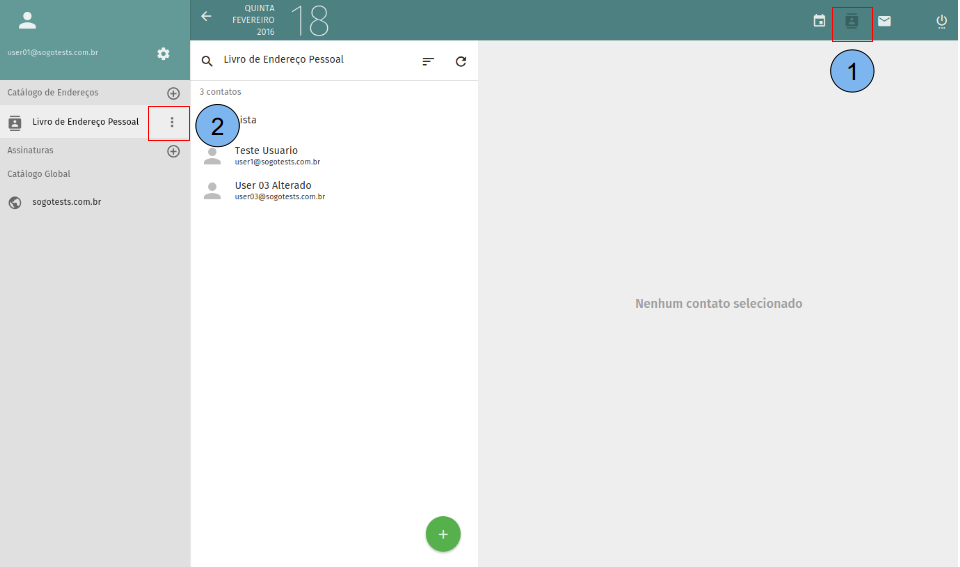Screen dimensions: 960x567
Task: Add a subscription next to Assinaturas
Action: pyautogui.click(x=173, y=151)
